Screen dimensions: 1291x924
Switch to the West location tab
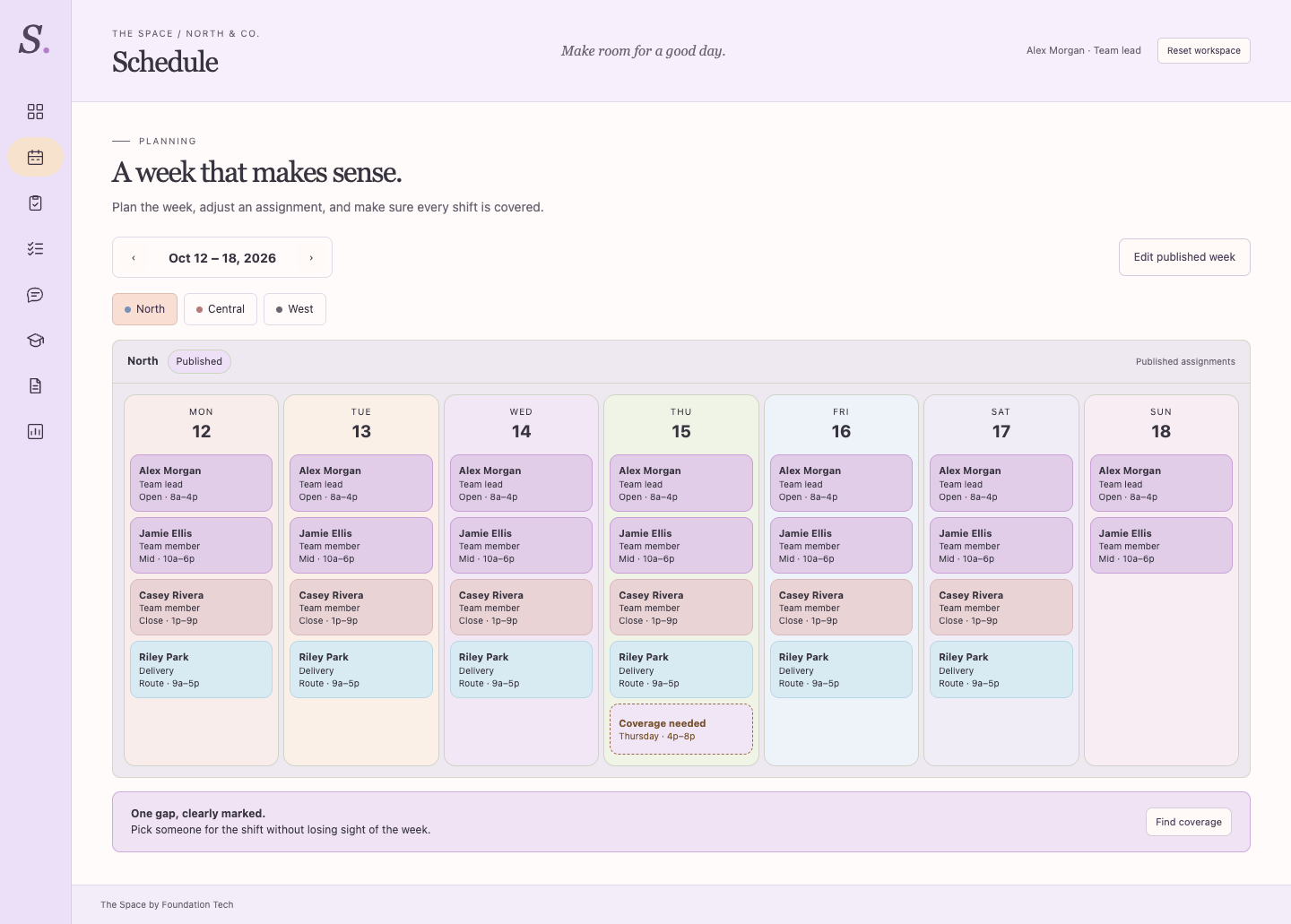pos(295,309)
